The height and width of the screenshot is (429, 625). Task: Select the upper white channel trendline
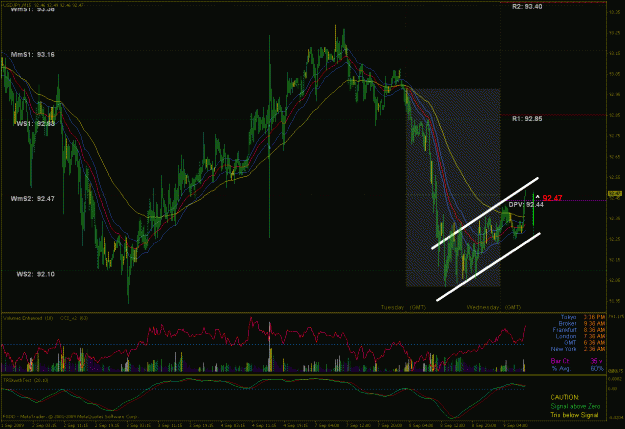[485, 213]
